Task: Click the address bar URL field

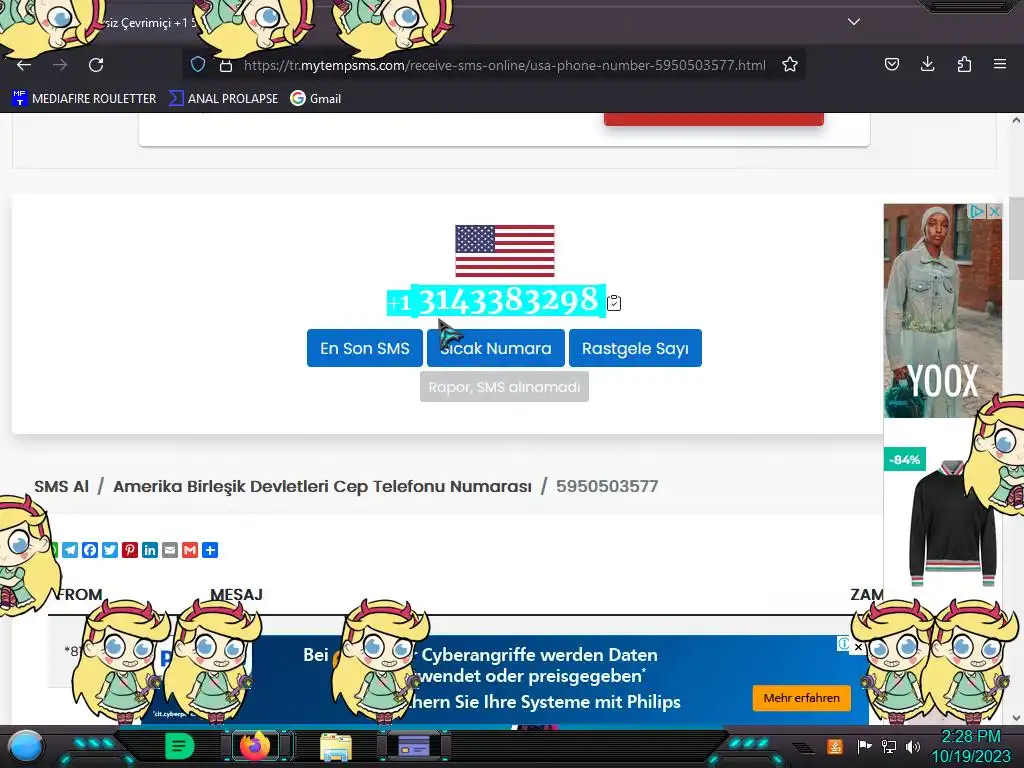Action: pyautogui.click(x=504, y=65)
